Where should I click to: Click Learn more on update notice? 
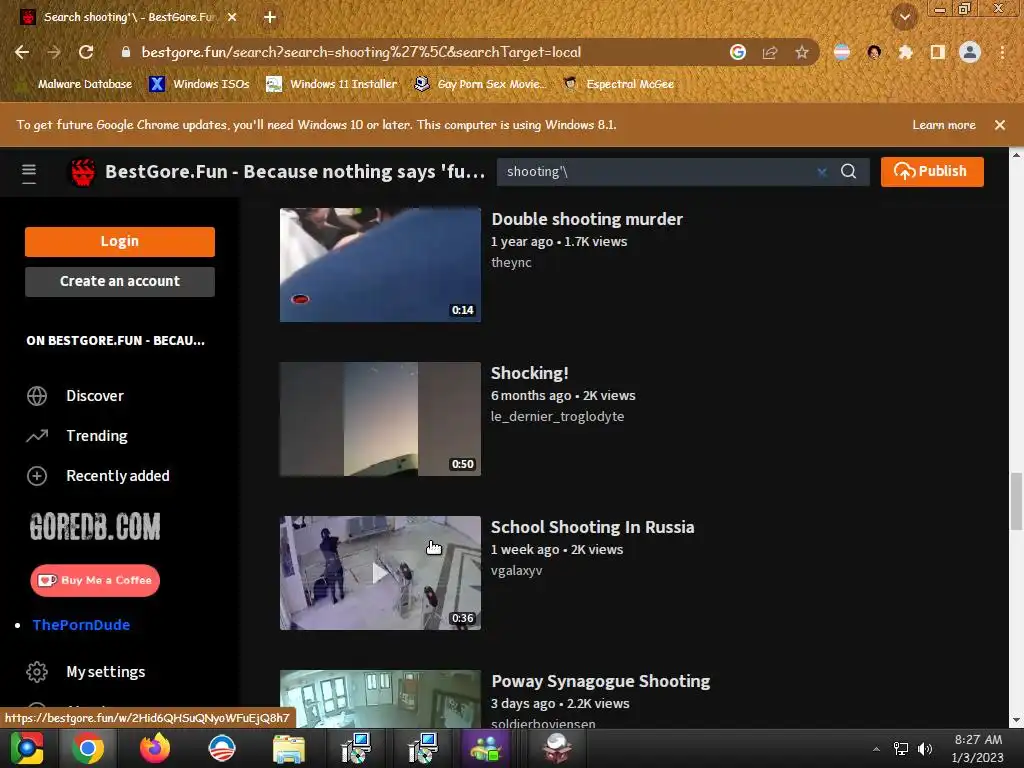tap(944, 125)
